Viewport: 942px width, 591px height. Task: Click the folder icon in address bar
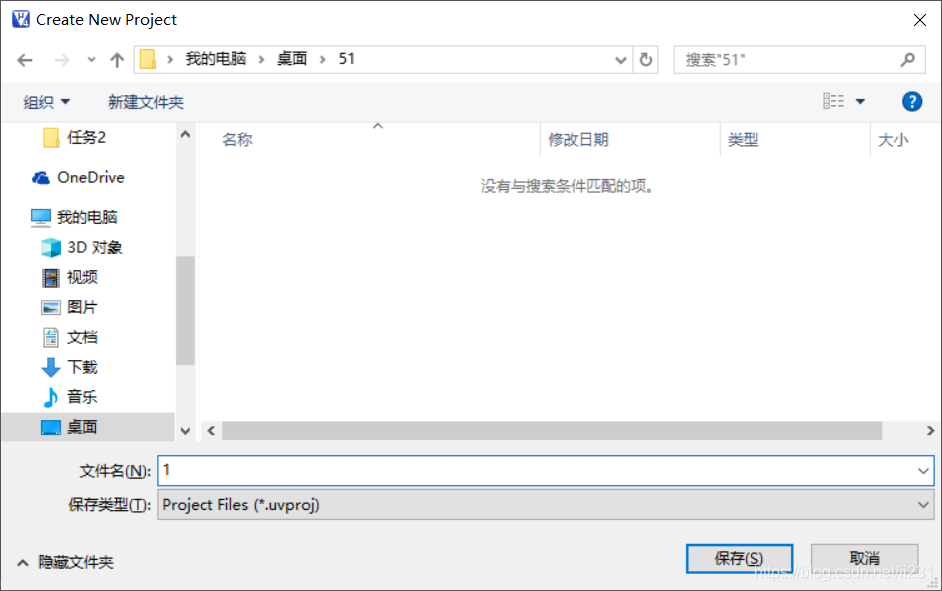(148, 59)
